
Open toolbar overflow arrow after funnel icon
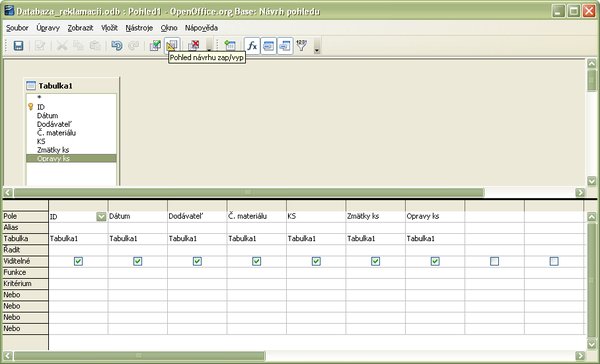(x=316, y=46)
